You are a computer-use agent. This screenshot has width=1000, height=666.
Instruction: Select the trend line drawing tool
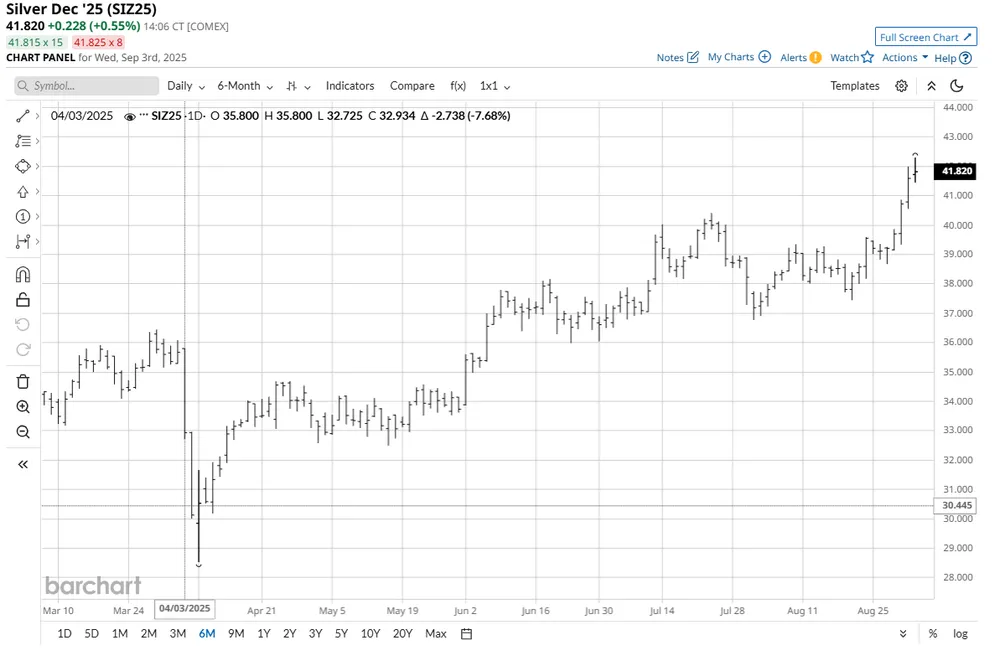click(22, 116)
